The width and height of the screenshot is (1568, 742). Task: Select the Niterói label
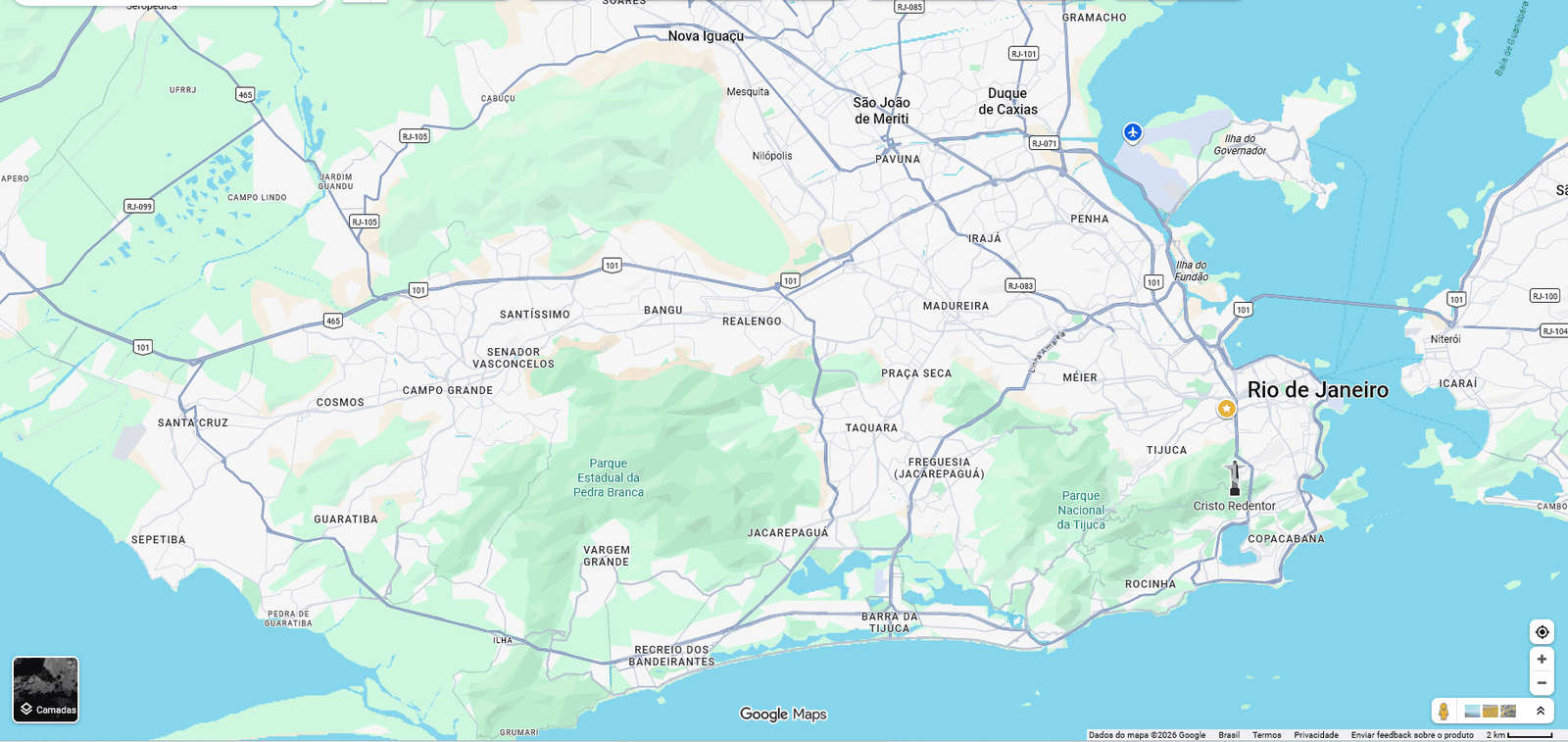pyautogui.click(x=1445, y=339)
